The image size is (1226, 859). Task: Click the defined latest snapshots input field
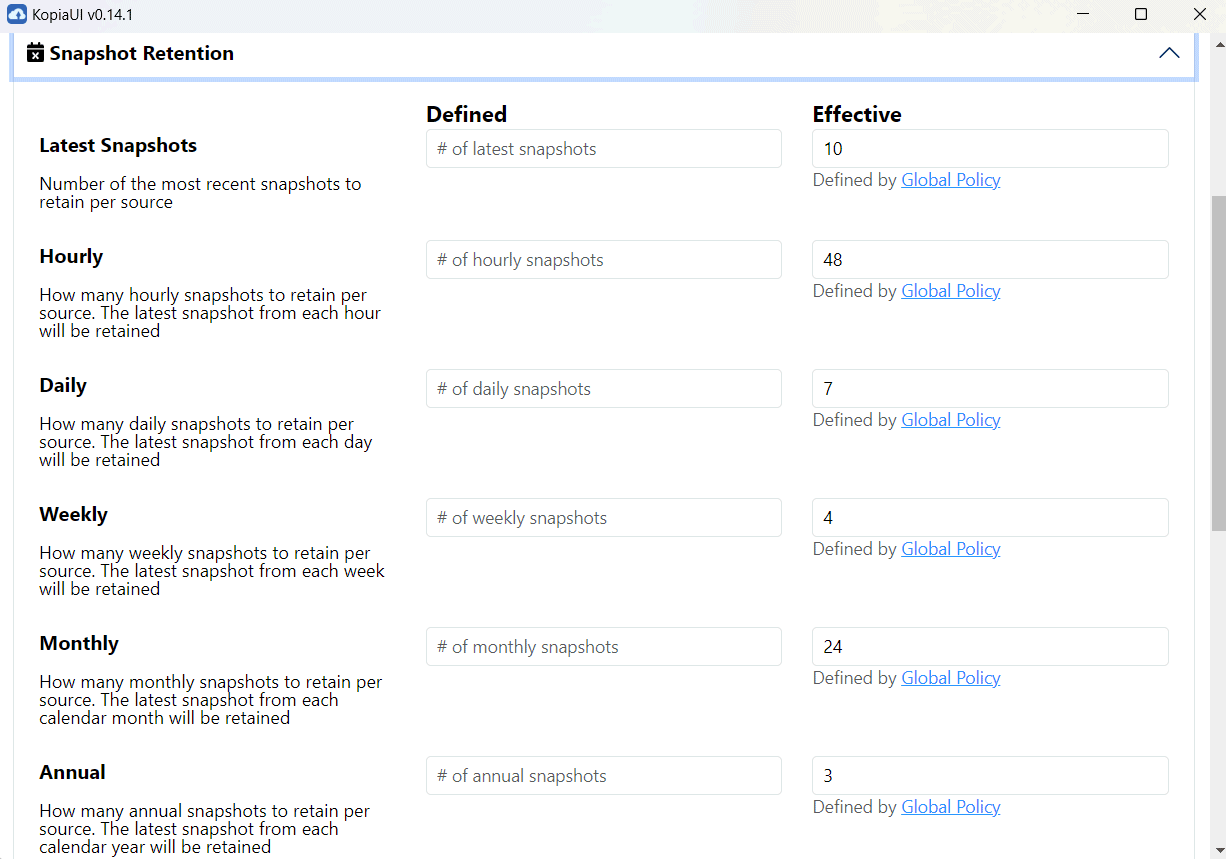603,149
